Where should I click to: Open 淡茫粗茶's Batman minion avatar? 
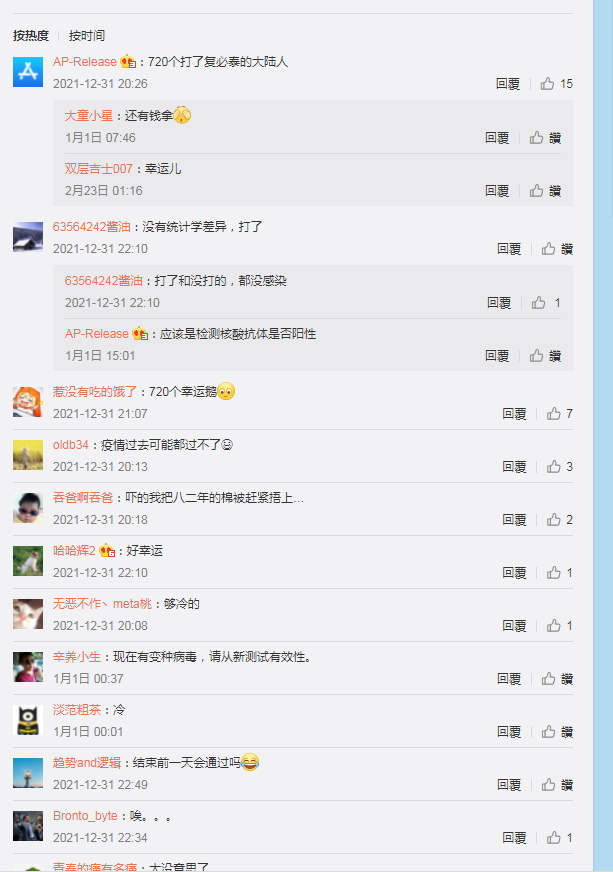point(28,720)
